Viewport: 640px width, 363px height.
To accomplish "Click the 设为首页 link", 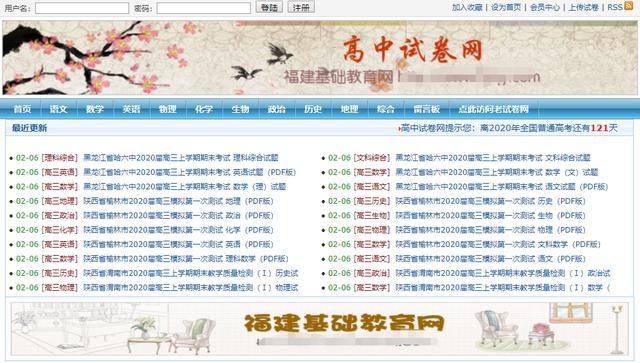I will (506, 7).
